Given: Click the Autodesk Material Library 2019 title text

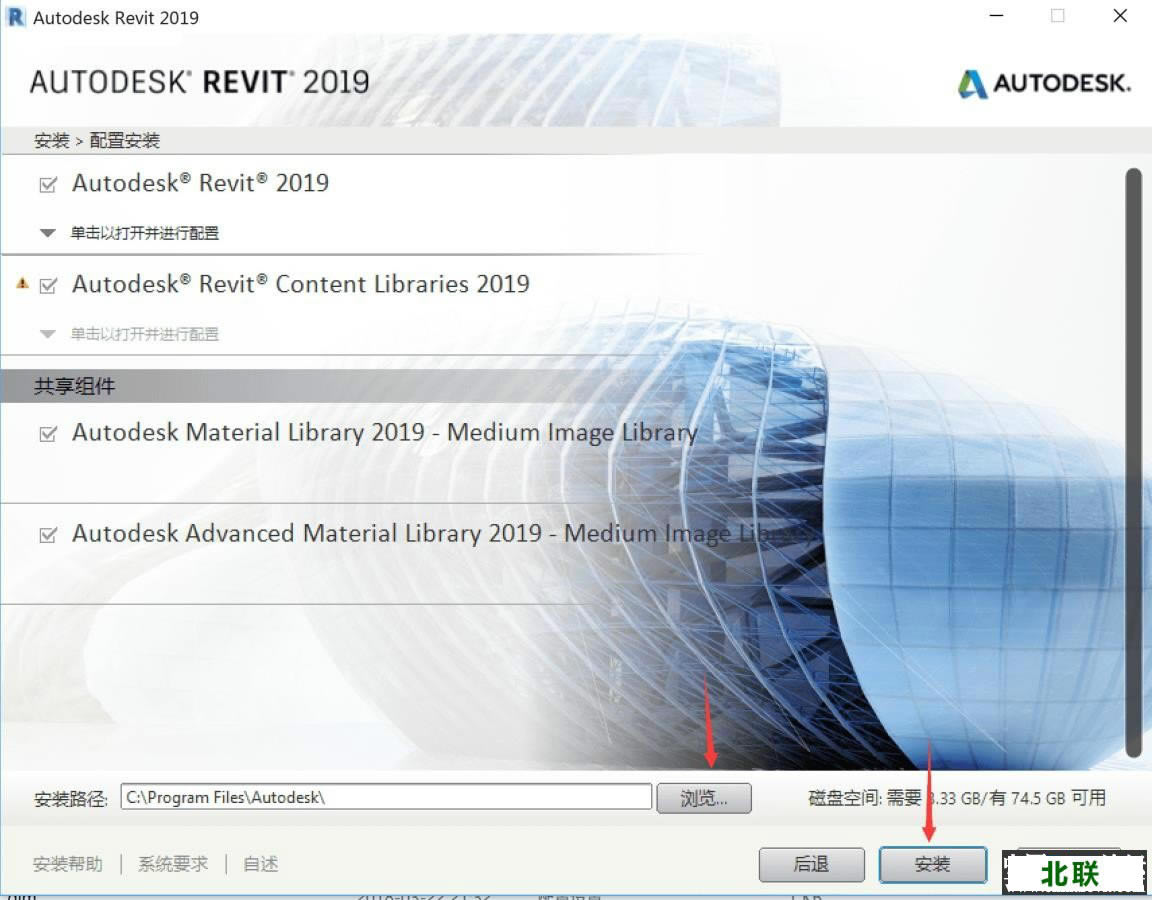Looking at the screenshot, I should (x=385, y=432).
